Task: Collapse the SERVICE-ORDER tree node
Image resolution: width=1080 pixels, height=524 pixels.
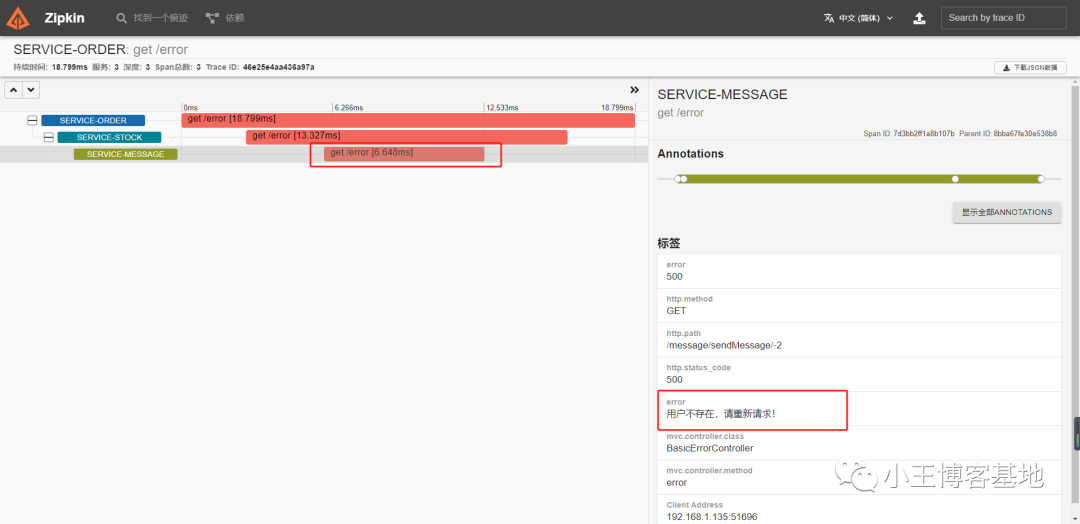Action: point(32,120)
